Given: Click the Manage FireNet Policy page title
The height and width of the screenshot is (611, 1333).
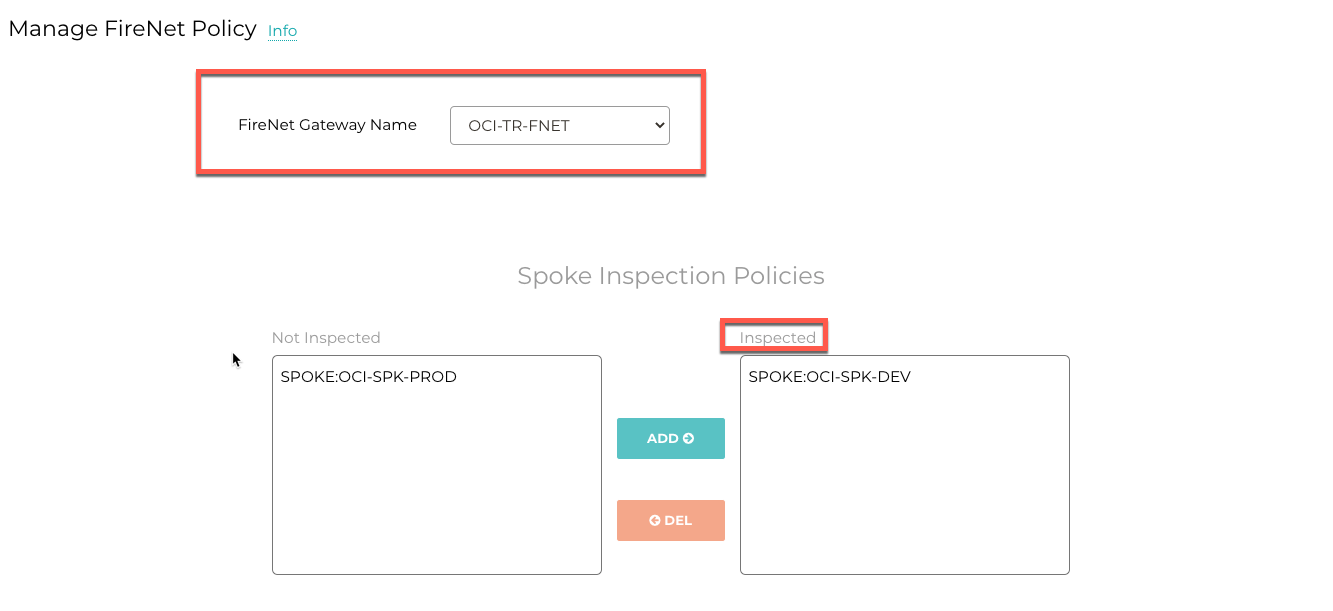Looking at the screenshot, I should point(132,28).
